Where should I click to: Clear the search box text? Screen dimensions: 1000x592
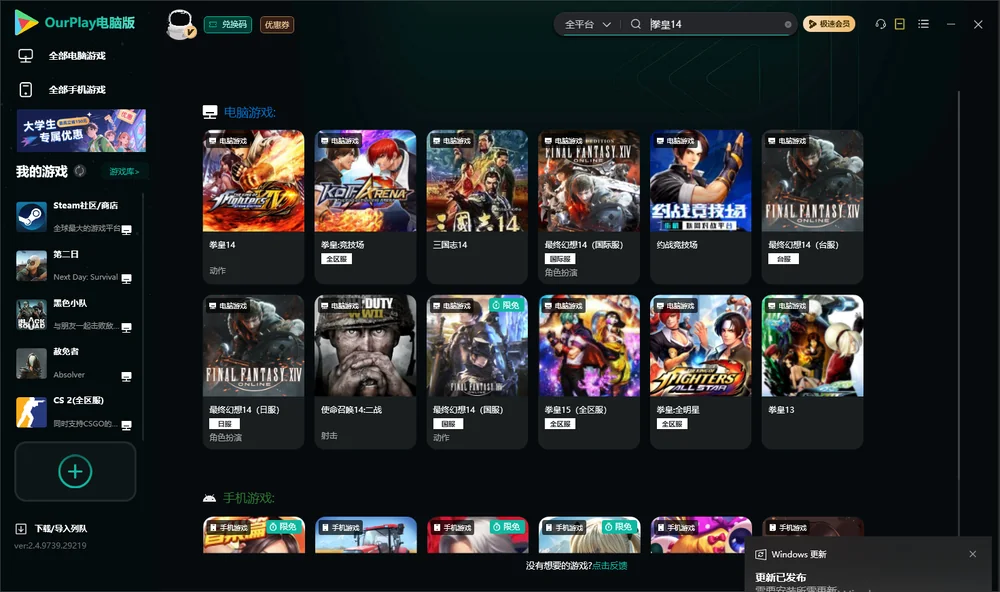(788, 24)
